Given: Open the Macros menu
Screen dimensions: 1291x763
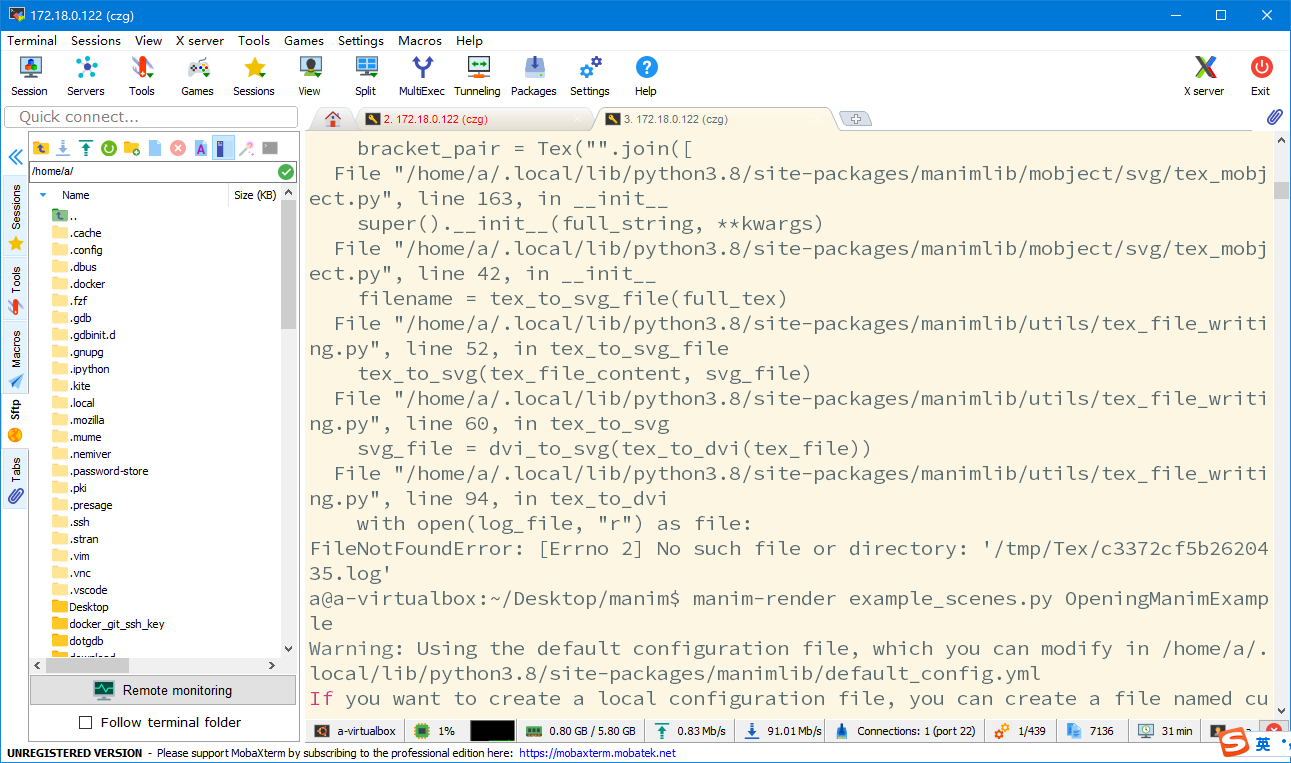Looking at the screenshot, I should coord(419,41).
